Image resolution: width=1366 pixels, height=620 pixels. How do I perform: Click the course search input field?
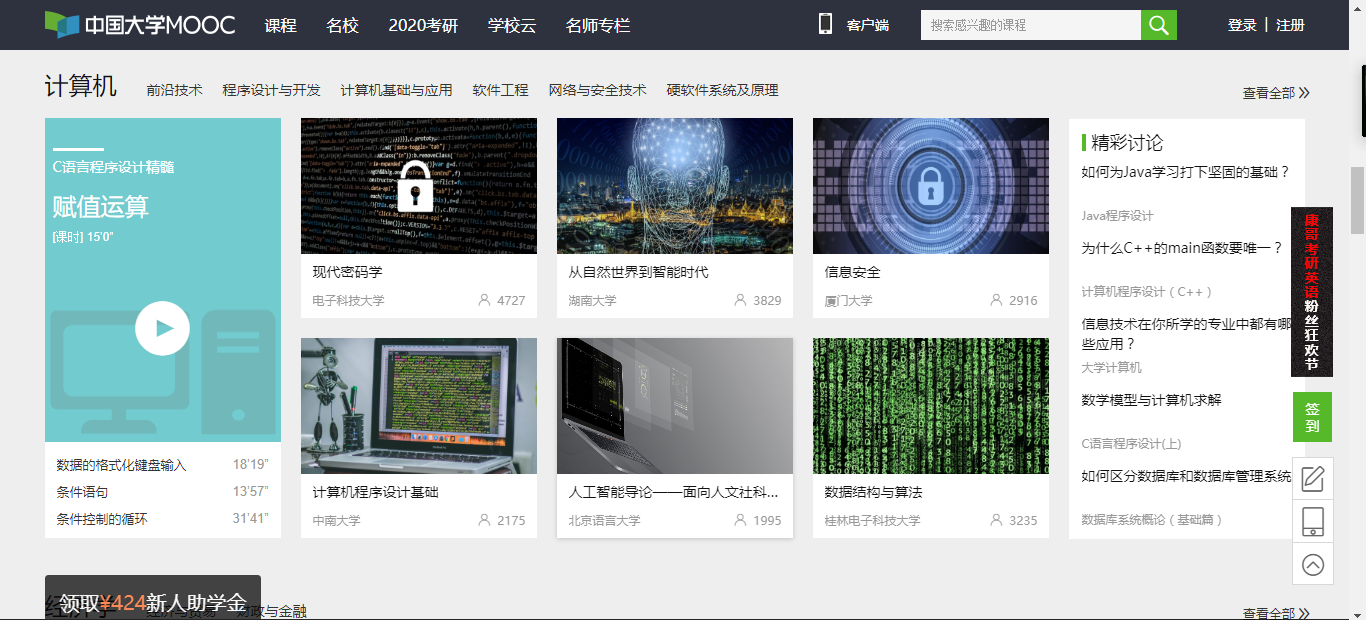click(x=1031, y=25)
